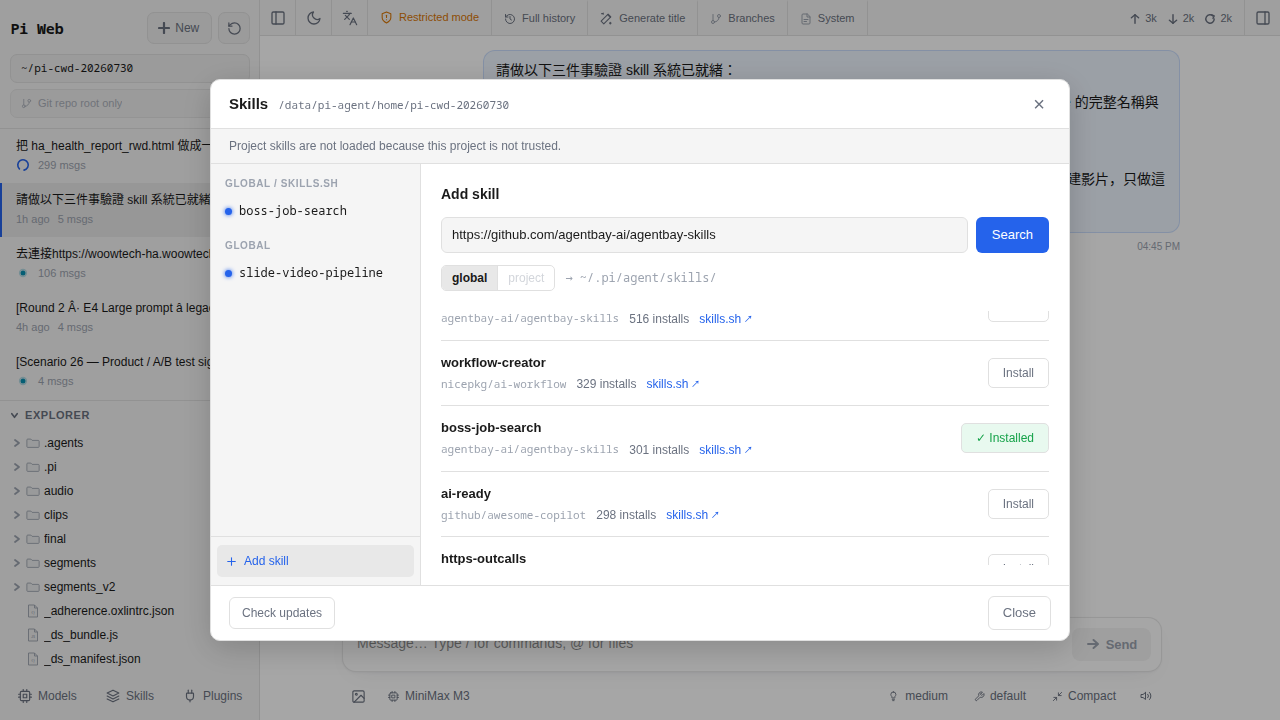Viewport: 1280px width, 720px height.
Task: Click the 3k upload tokens indicator
Action: click(x=1143, y=18)
